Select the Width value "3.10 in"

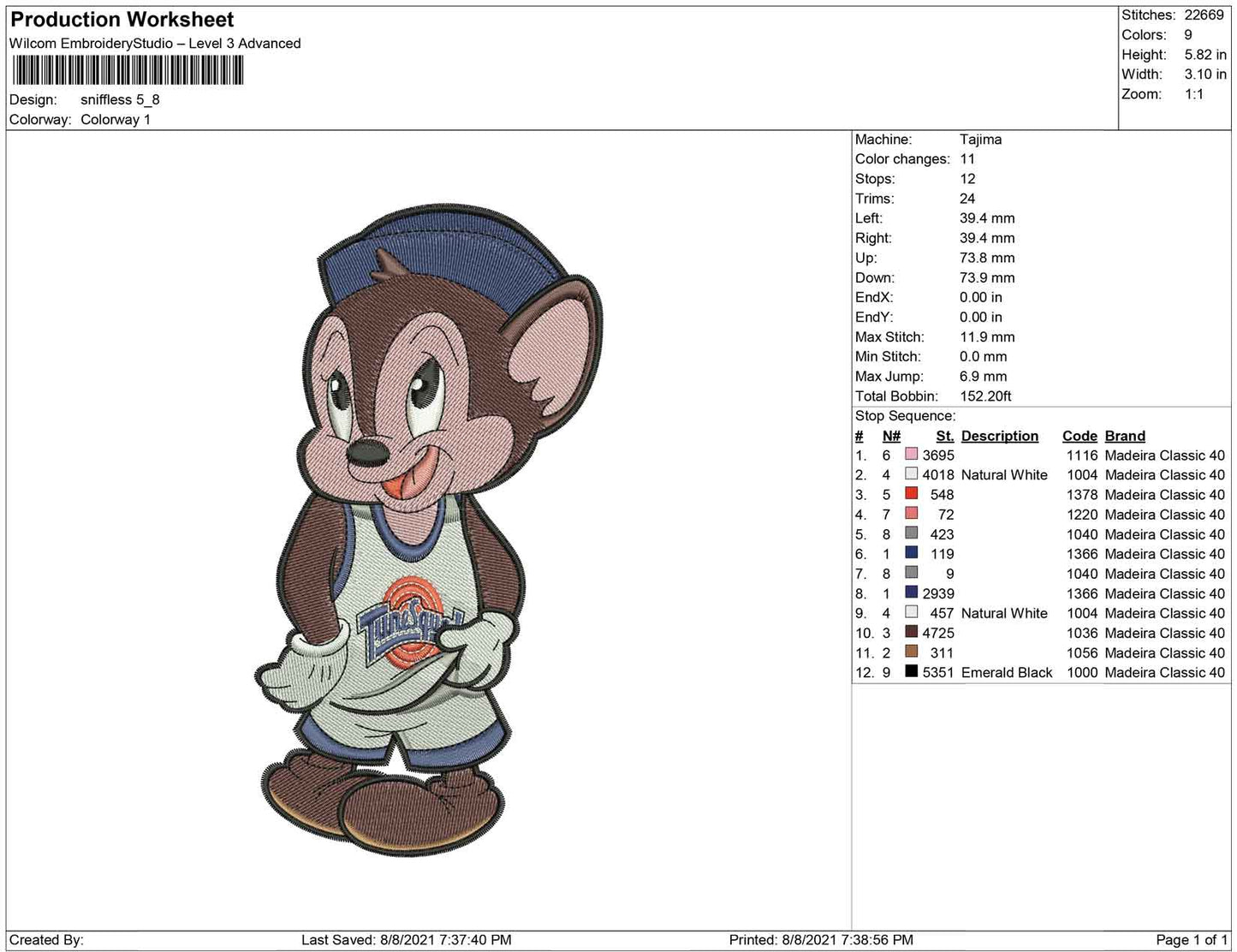coord(1205,74)
